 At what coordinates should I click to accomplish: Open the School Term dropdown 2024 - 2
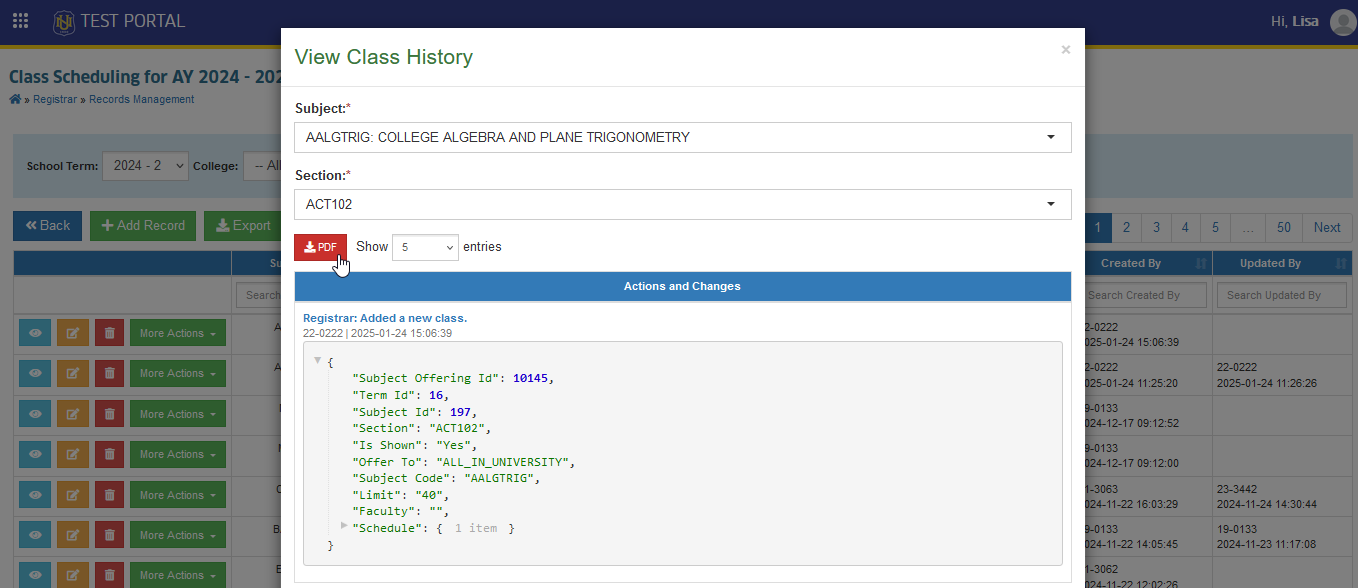[145, 166]
